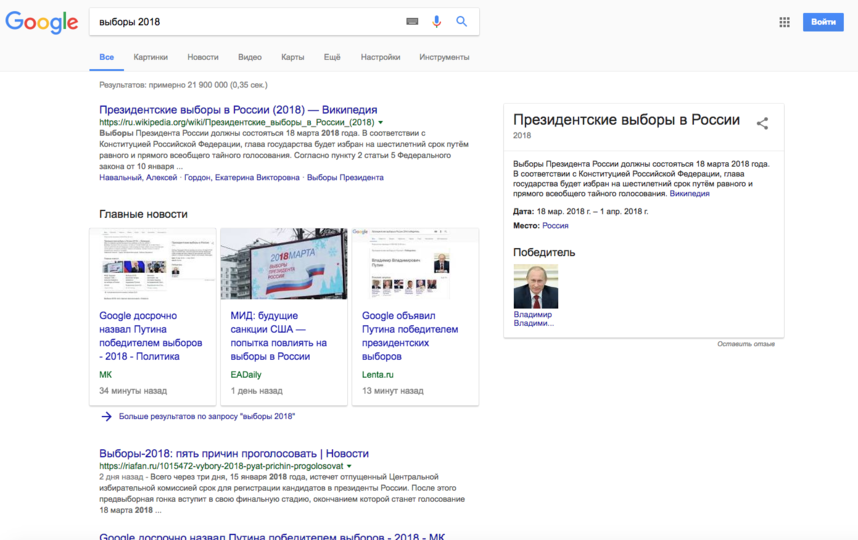Open bottom result Google досрочно назвал Путина
Image resolution: width=858 pixels, height=540 pixels.
[272, 536]
